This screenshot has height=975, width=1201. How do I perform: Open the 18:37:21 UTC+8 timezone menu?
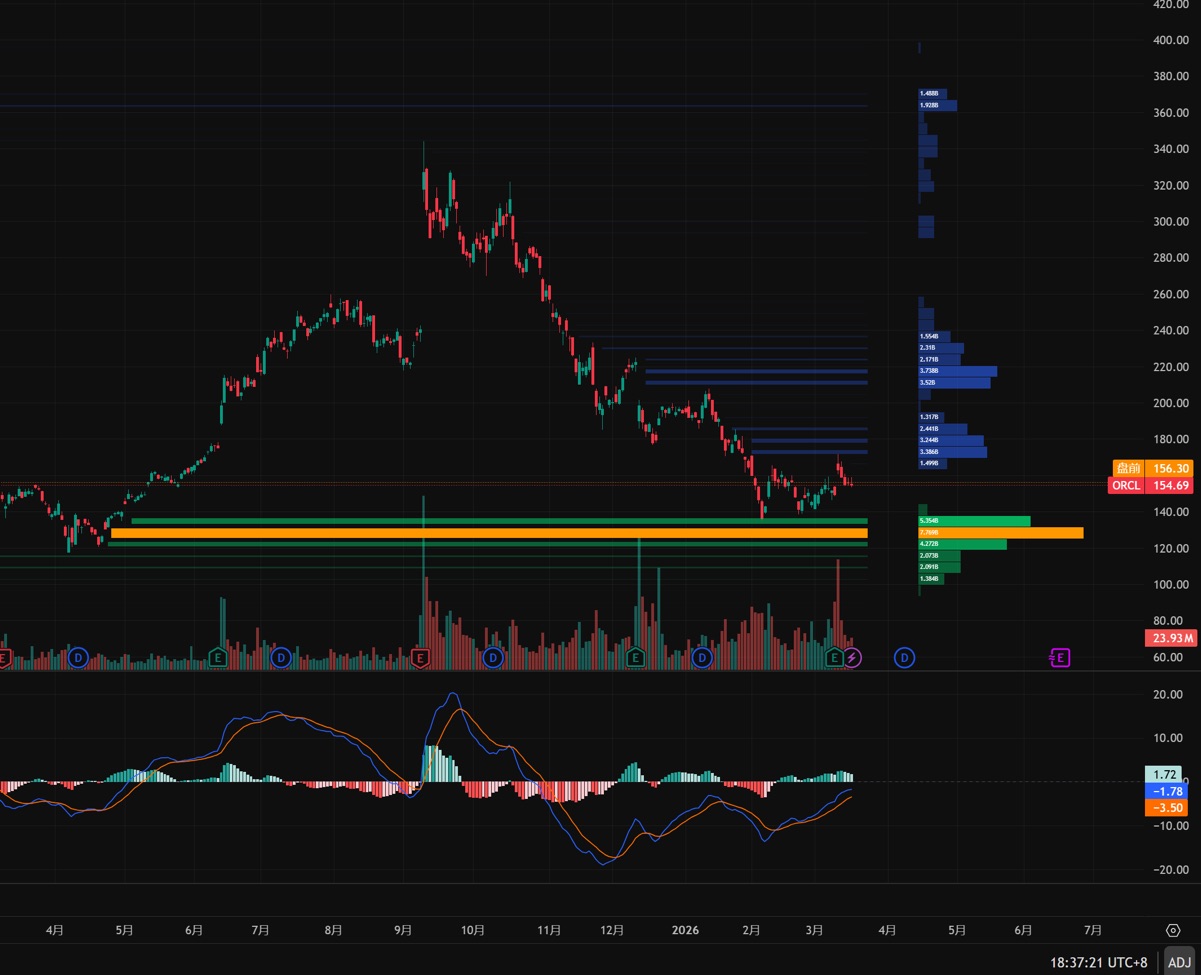point(1098,962)
